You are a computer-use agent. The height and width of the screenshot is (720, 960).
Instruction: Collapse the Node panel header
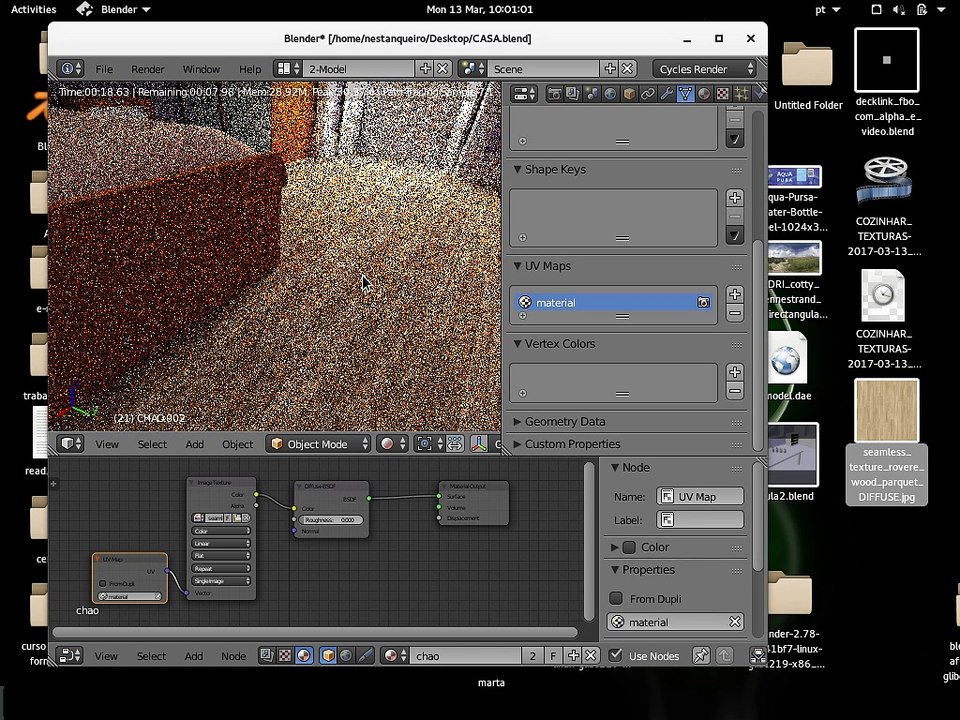[x=615, y=467]
